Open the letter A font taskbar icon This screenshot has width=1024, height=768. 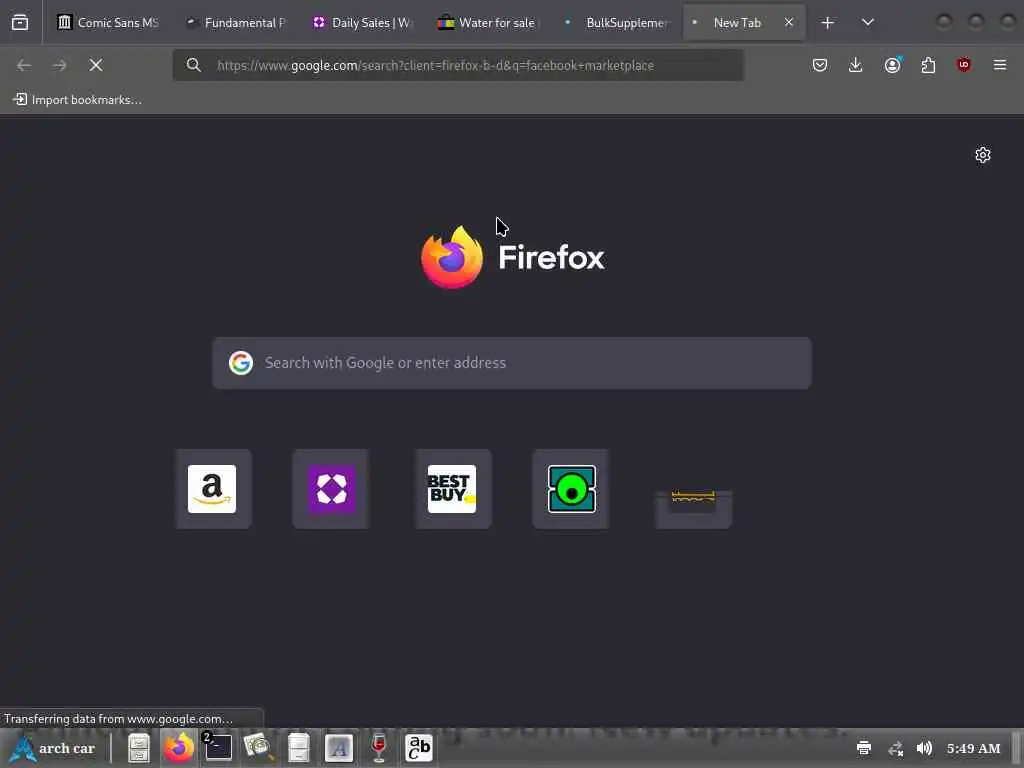tap(338, 748)
